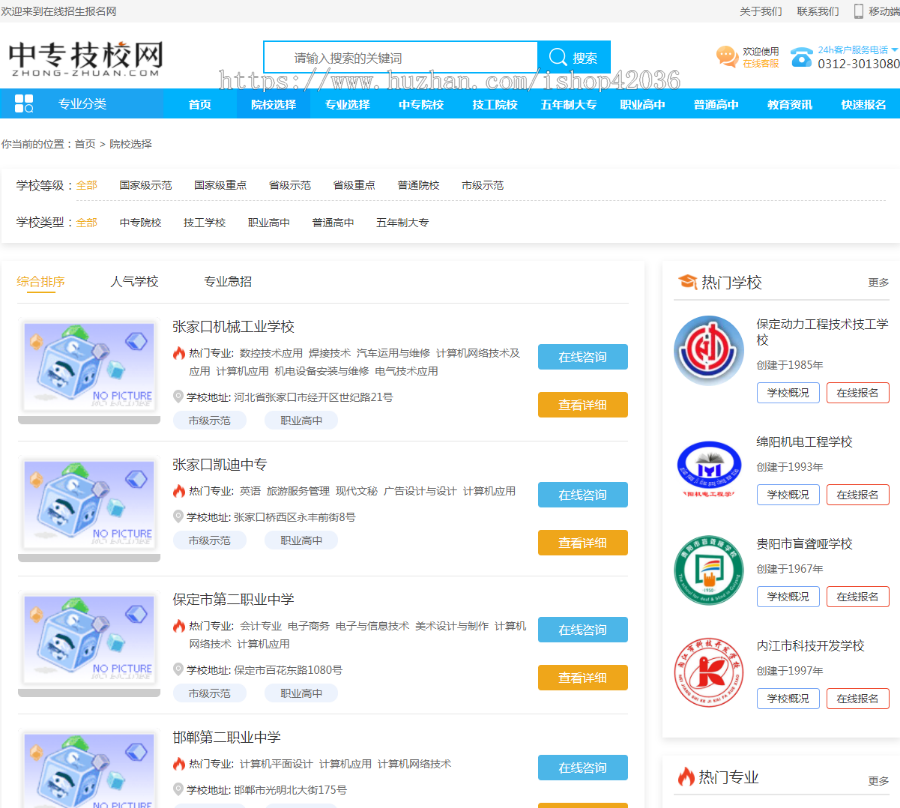The image size is (900, 808).
Task: Switch to the 人气学校 sorting tab
Action: click(x=134, y=282)
